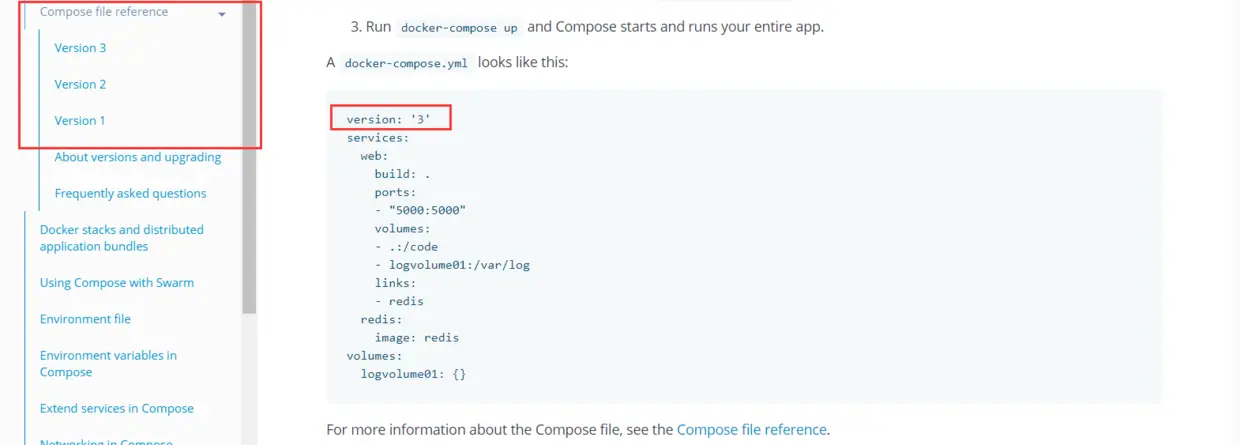Click the version: '3' code line
1240x445 pixels.
pos(389,119)
